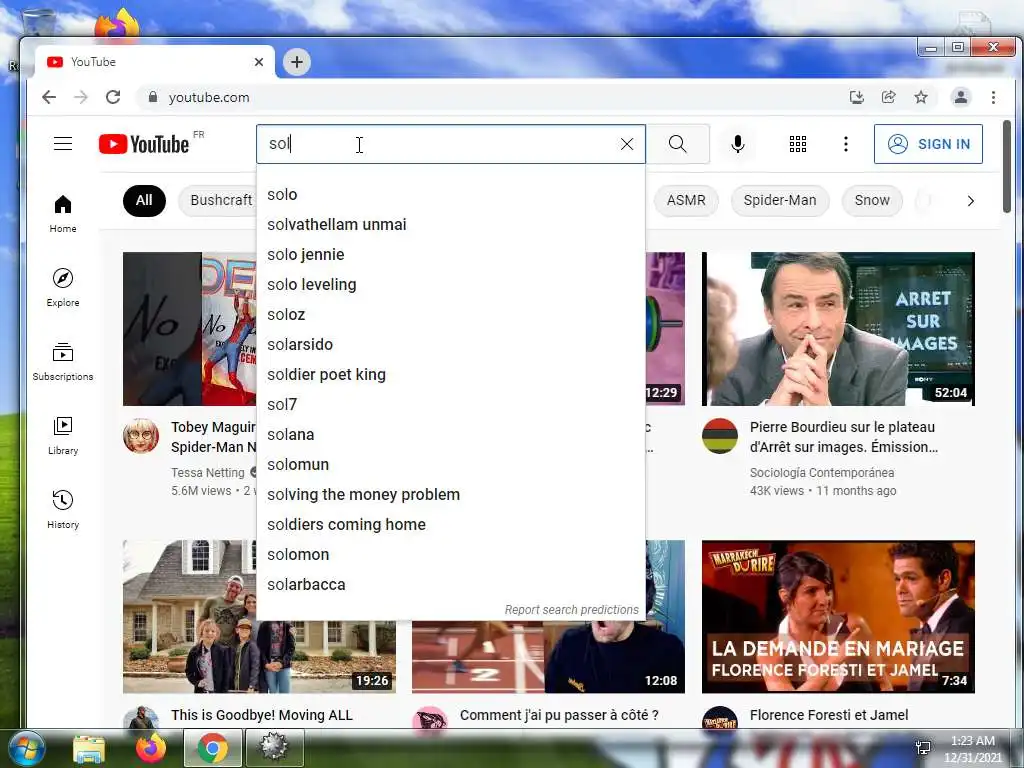Reload the page in Chrome

113,97
